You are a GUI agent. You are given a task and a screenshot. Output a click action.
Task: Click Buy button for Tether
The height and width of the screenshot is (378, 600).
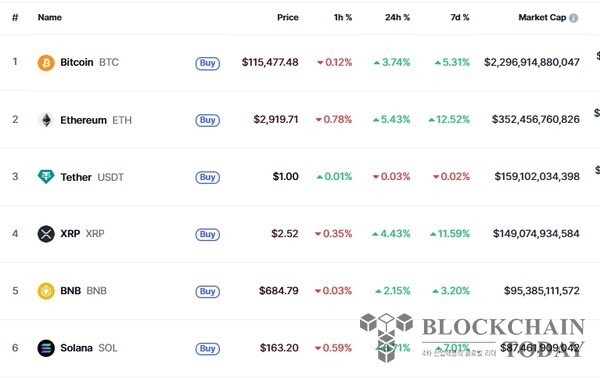[x=207, y=177]
